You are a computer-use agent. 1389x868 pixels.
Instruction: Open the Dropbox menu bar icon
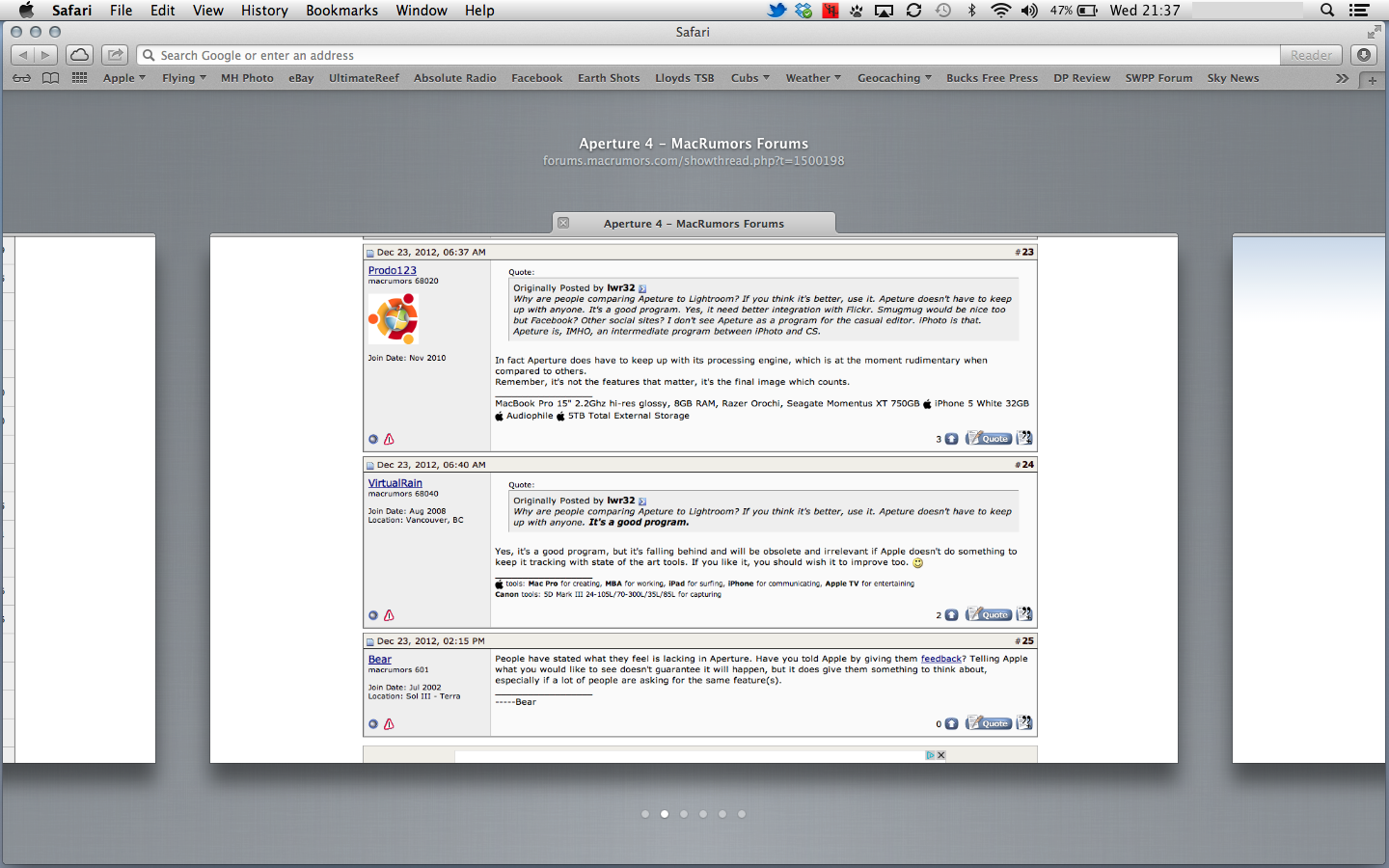pyautogui.click(x=803, y=11)
